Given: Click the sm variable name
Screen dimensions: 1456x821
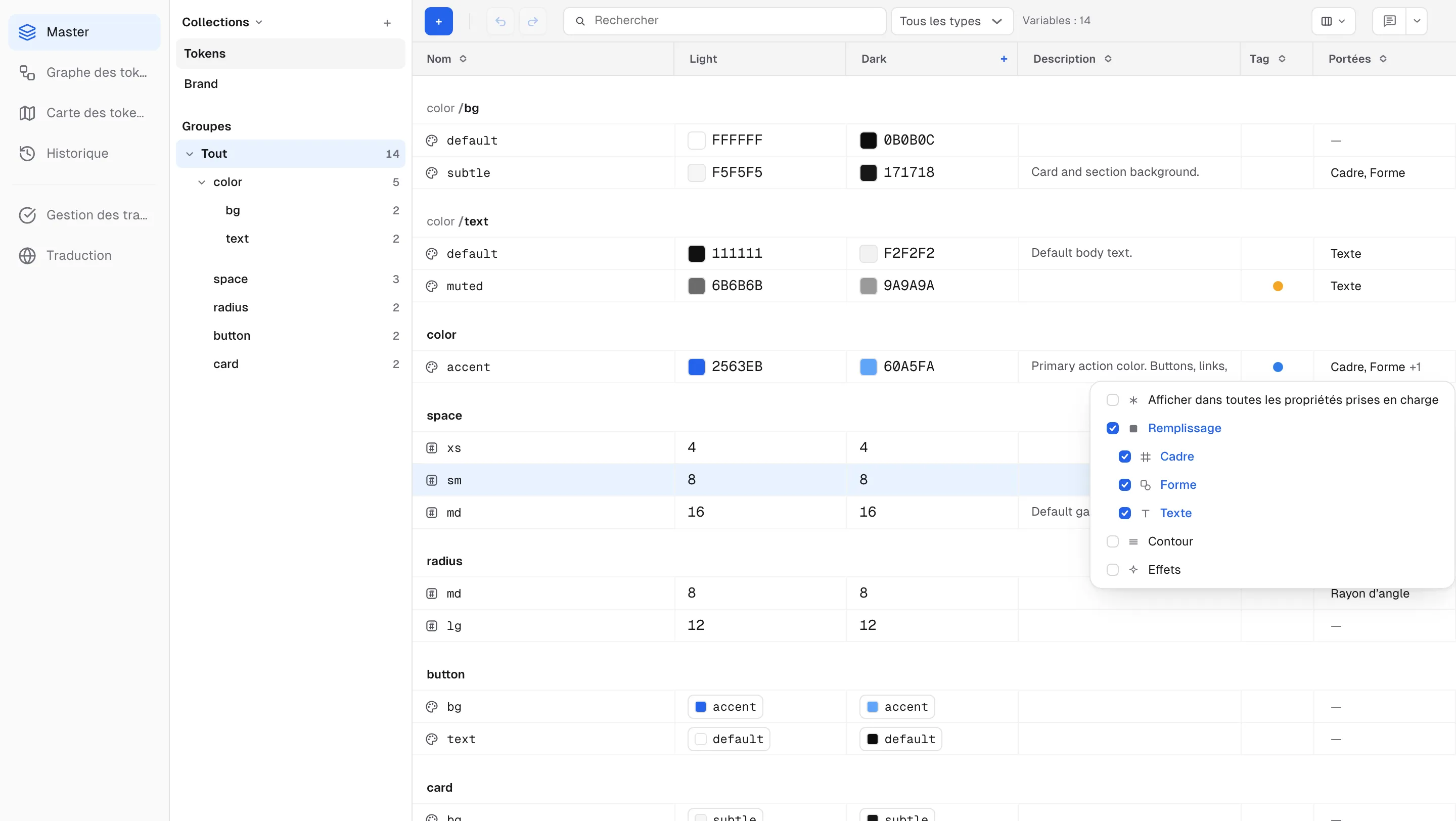Looking at the screenshot, I should click(454, 480).
